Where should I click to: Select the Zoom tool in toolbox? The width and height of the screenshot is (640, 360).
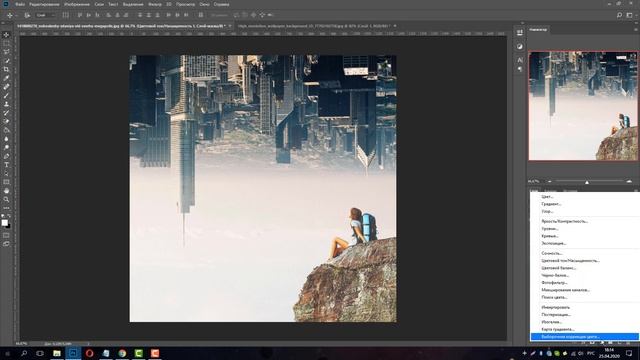[x=6, y=199]
